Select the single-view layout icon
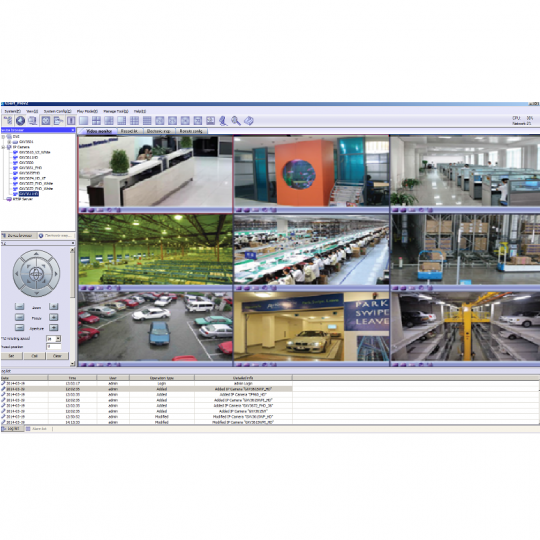 click(x=83, y=121)
